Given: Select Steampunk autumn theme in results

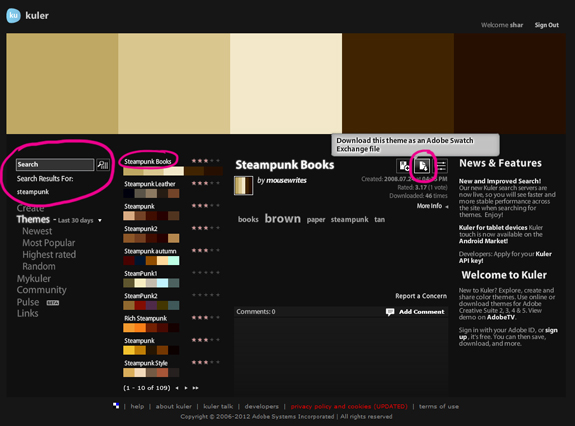Looking at the screenshot, I should (x=150, y=251).
